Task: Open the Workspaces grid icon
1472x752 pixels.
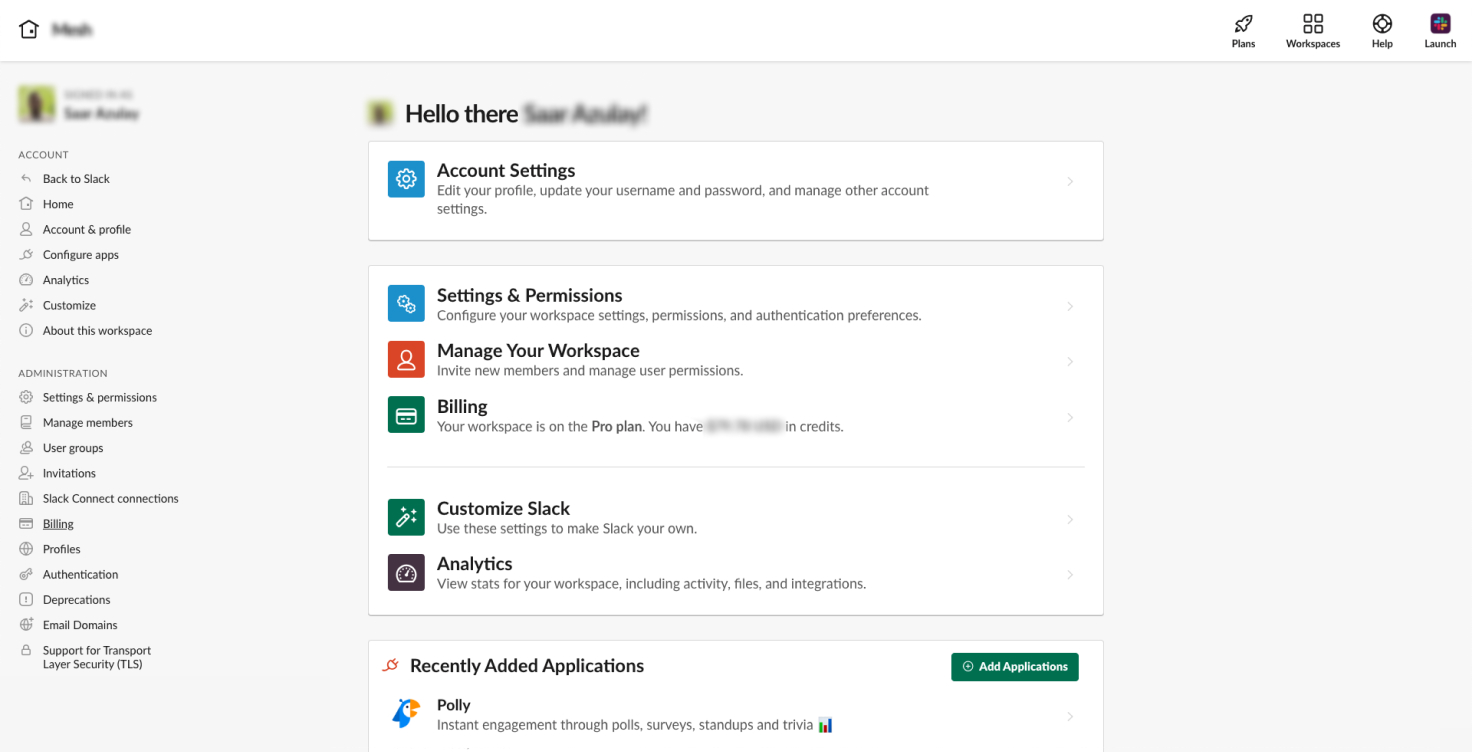Action: (x=1313, y=24)
